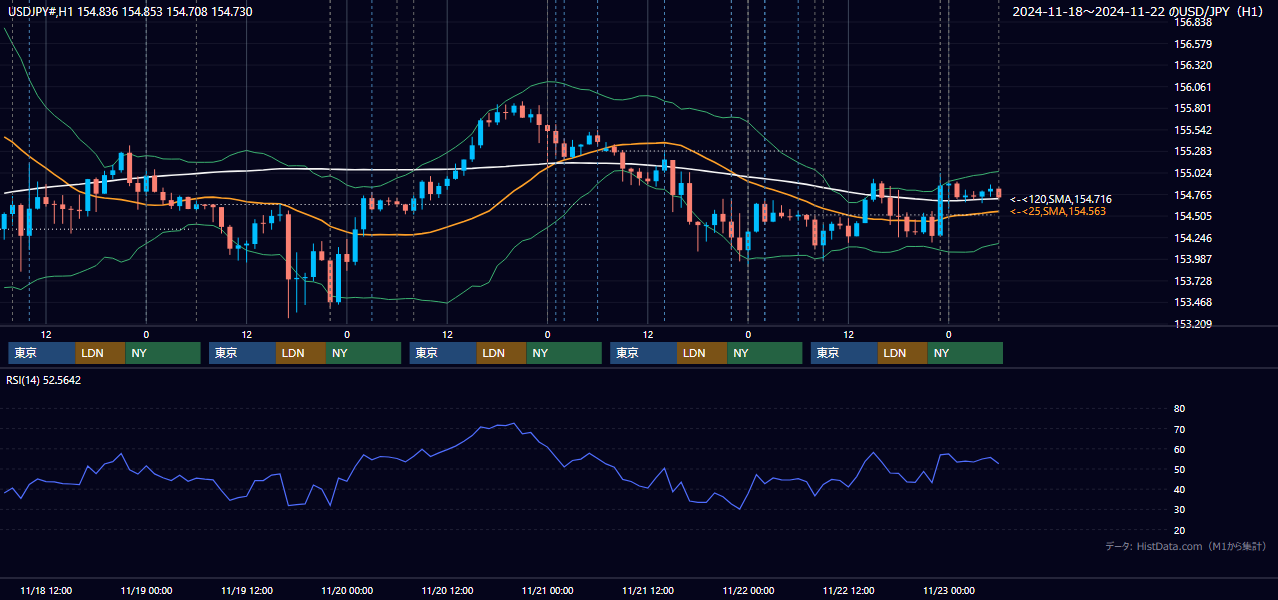Select price axis value 153.468
1278x600 pixels.
1193,302
